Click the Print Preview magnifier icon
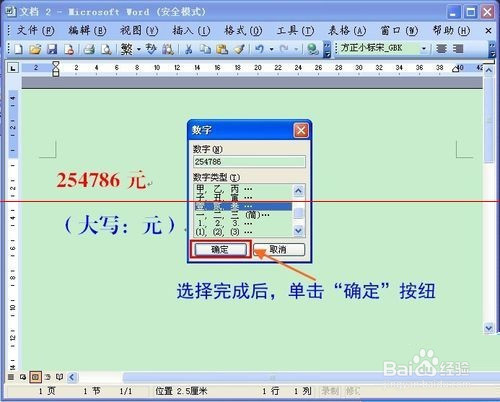 pyautogui.click(x=106, y=49)
